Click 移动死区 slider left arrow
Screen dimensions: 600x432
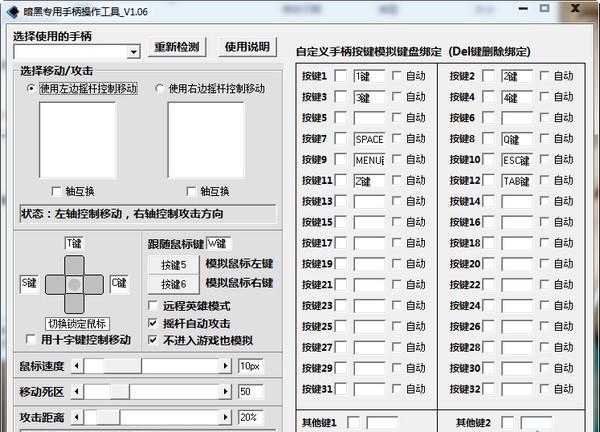(x=77, y=391)
